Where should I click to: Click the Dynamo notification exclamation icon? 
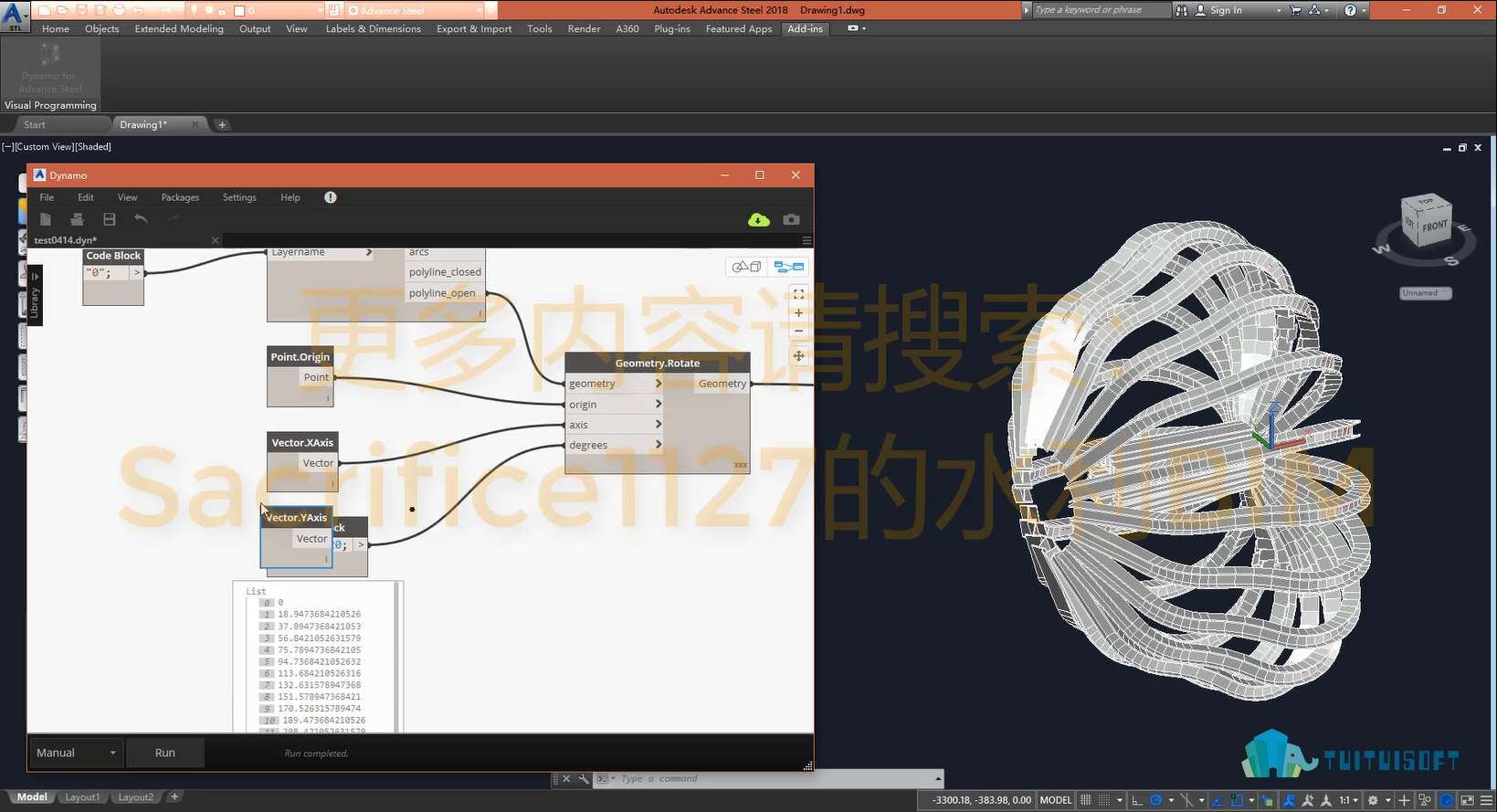[x=330, y=197]
